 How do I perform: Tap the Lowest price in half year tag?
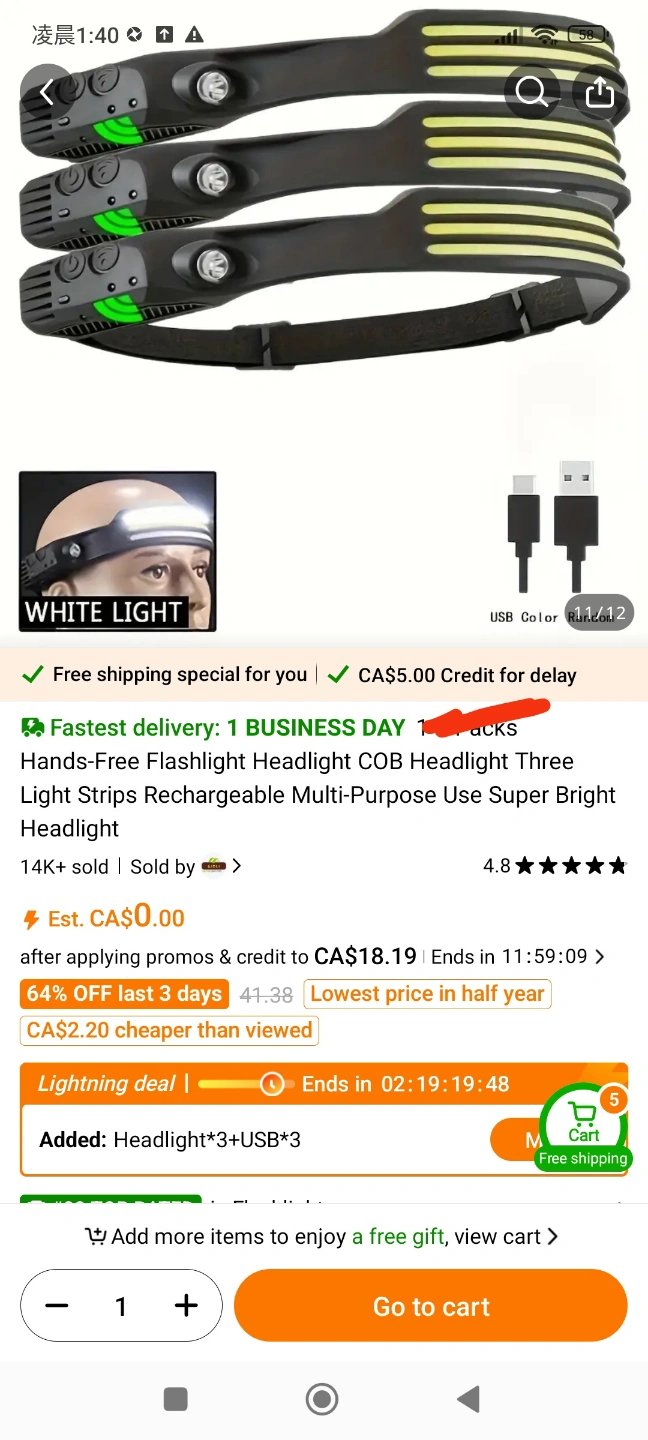pyautogui.click(x=428, y=994)
